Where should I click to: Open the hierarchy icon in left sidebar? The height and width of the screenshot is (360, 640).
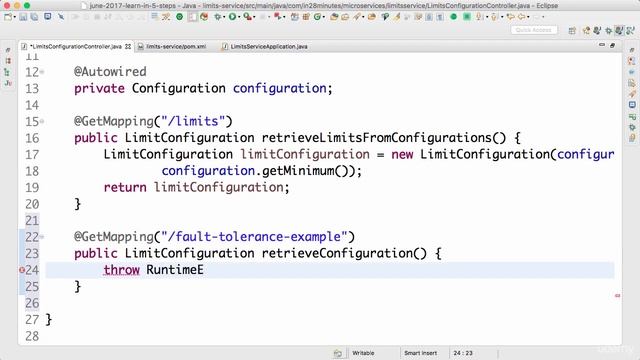click(7, 72)
